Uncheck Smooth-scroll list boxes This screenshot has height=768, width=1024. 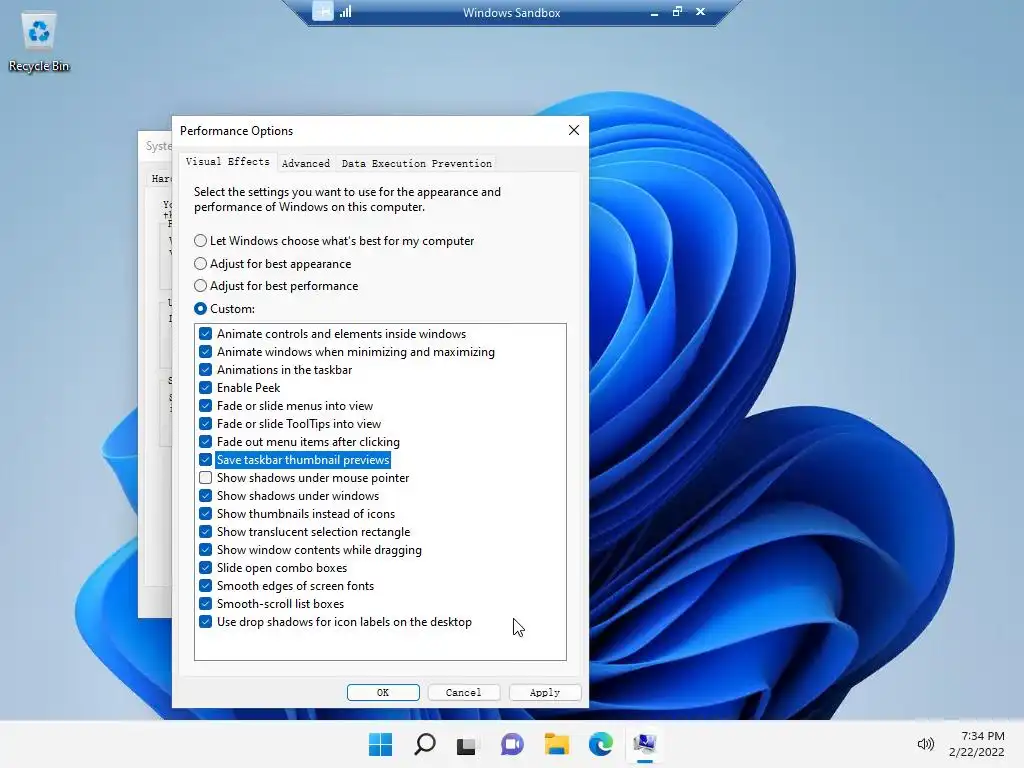(x=205, y=604)
